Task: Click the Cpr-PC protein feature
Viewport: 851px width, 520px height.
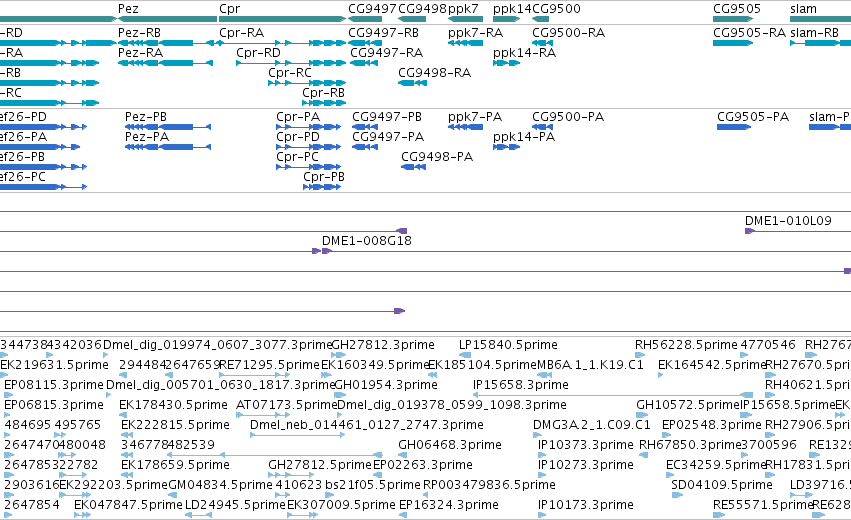Action: (x=308, y=167)
